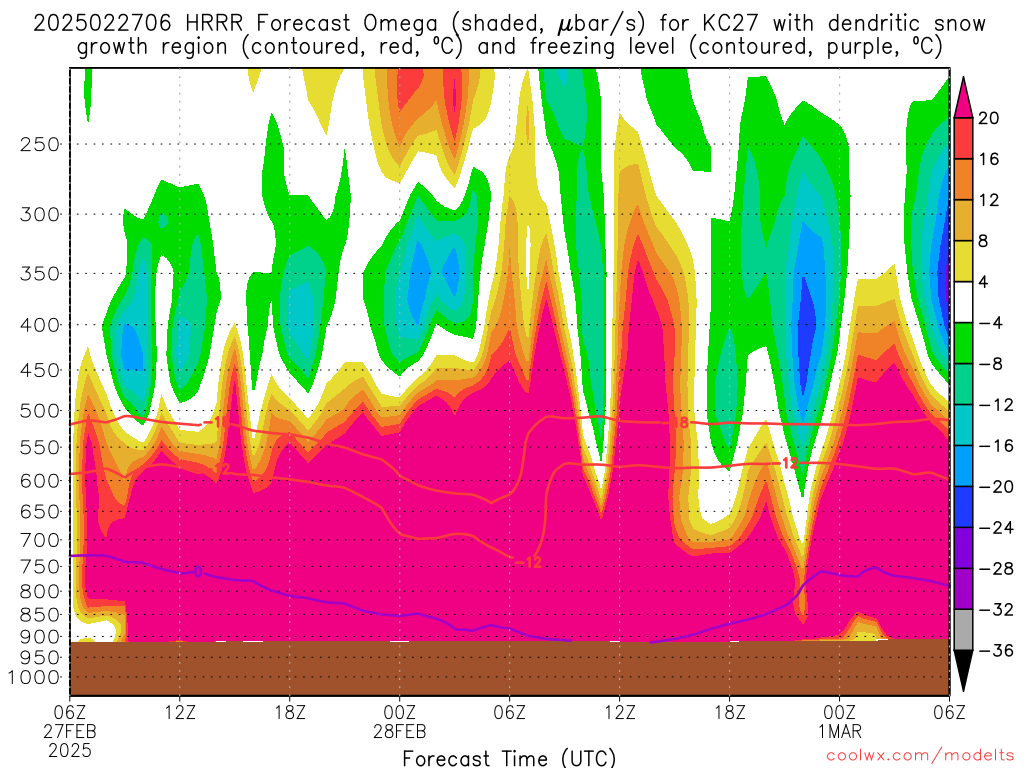The height and width of the screenshot is (768, 1024).
Task: Choose the light blue -16 to -20 legend swatch
Action: coord(963,466)
